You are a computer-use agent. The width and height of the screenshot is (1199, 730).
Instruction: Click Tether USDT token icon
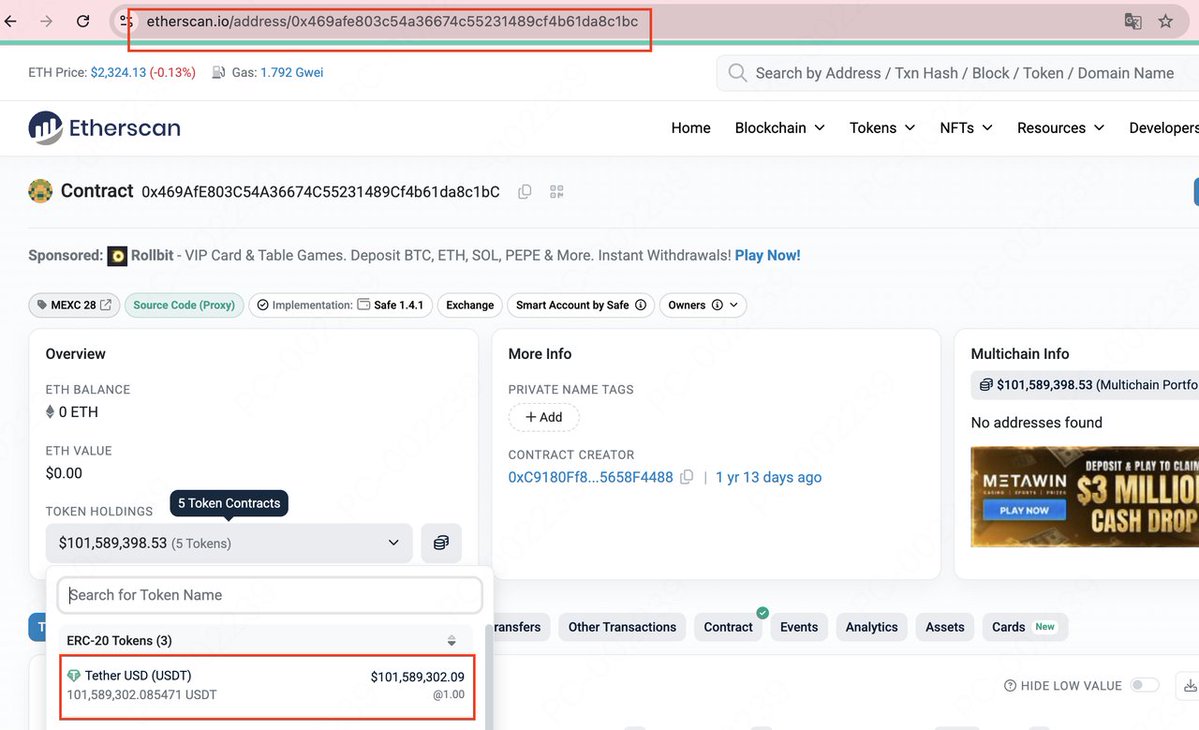click(x=73, y=676)
